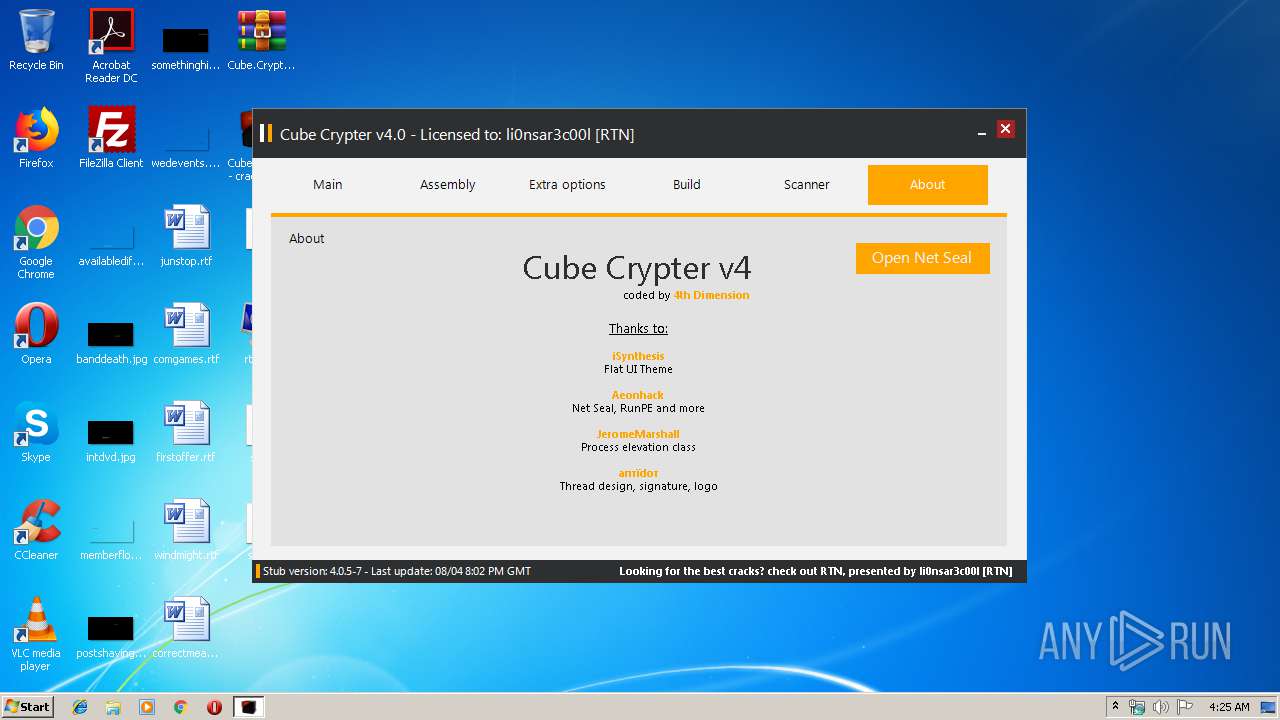Screen dimensions: 1280x720
Task: Close the Cube Crypter window
Action: (x=1006, y=129)
